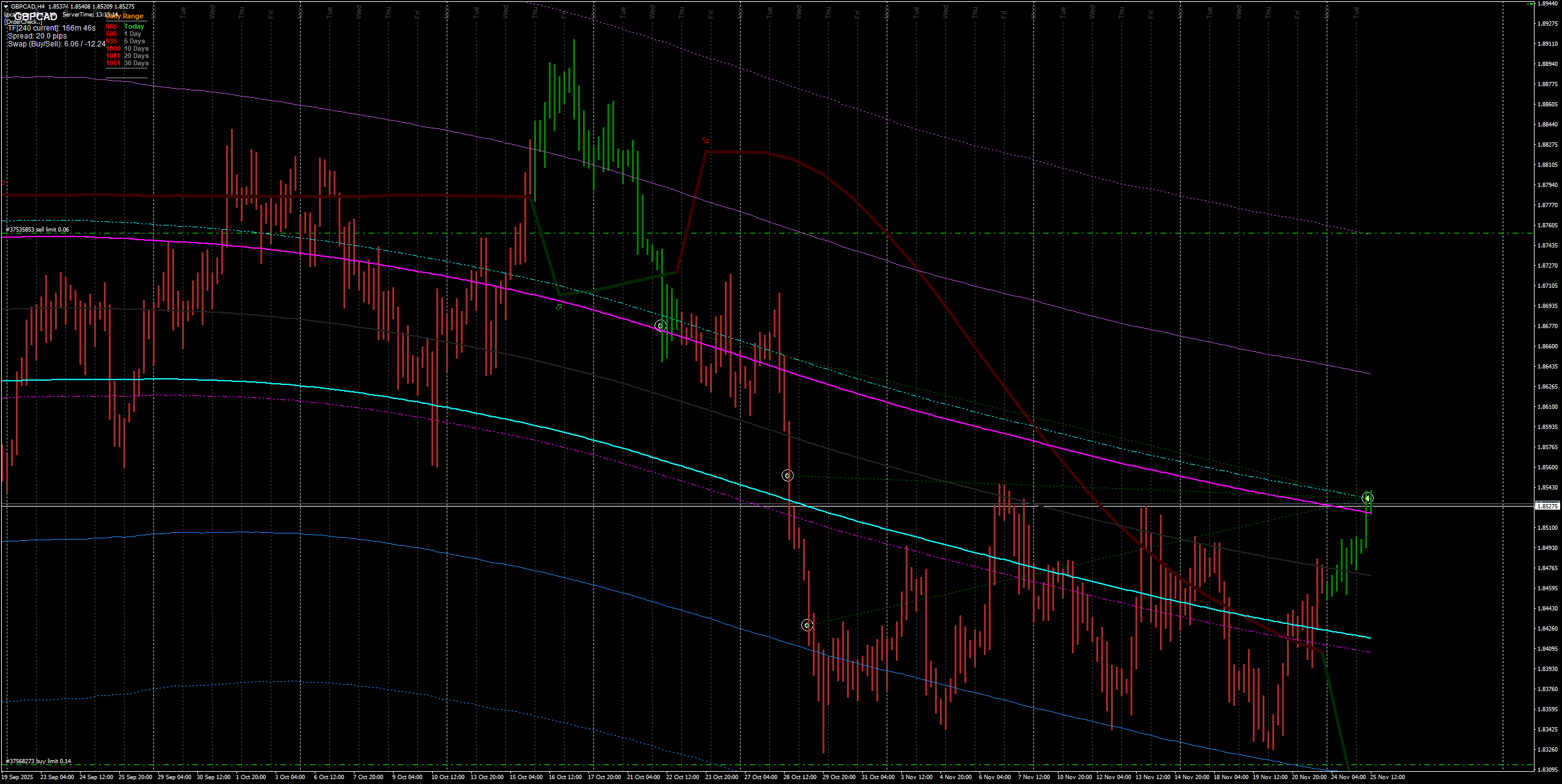Click the current price tag 1.85275
Viewport: 1562px width, 784px height.
[x=1547, y=507]
